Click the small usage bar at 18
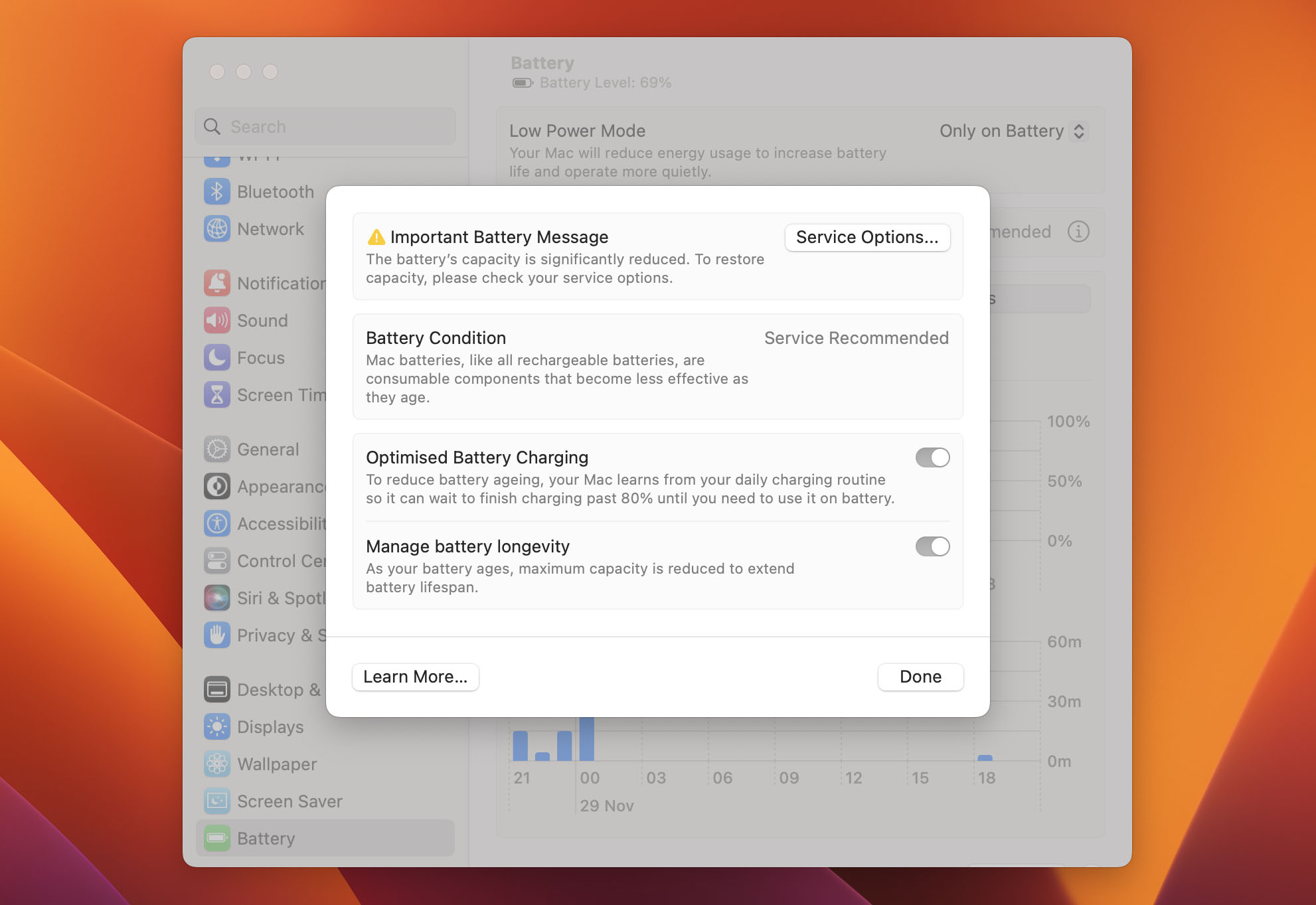This screenshot has width=1316, height=905. pos(985,758)
